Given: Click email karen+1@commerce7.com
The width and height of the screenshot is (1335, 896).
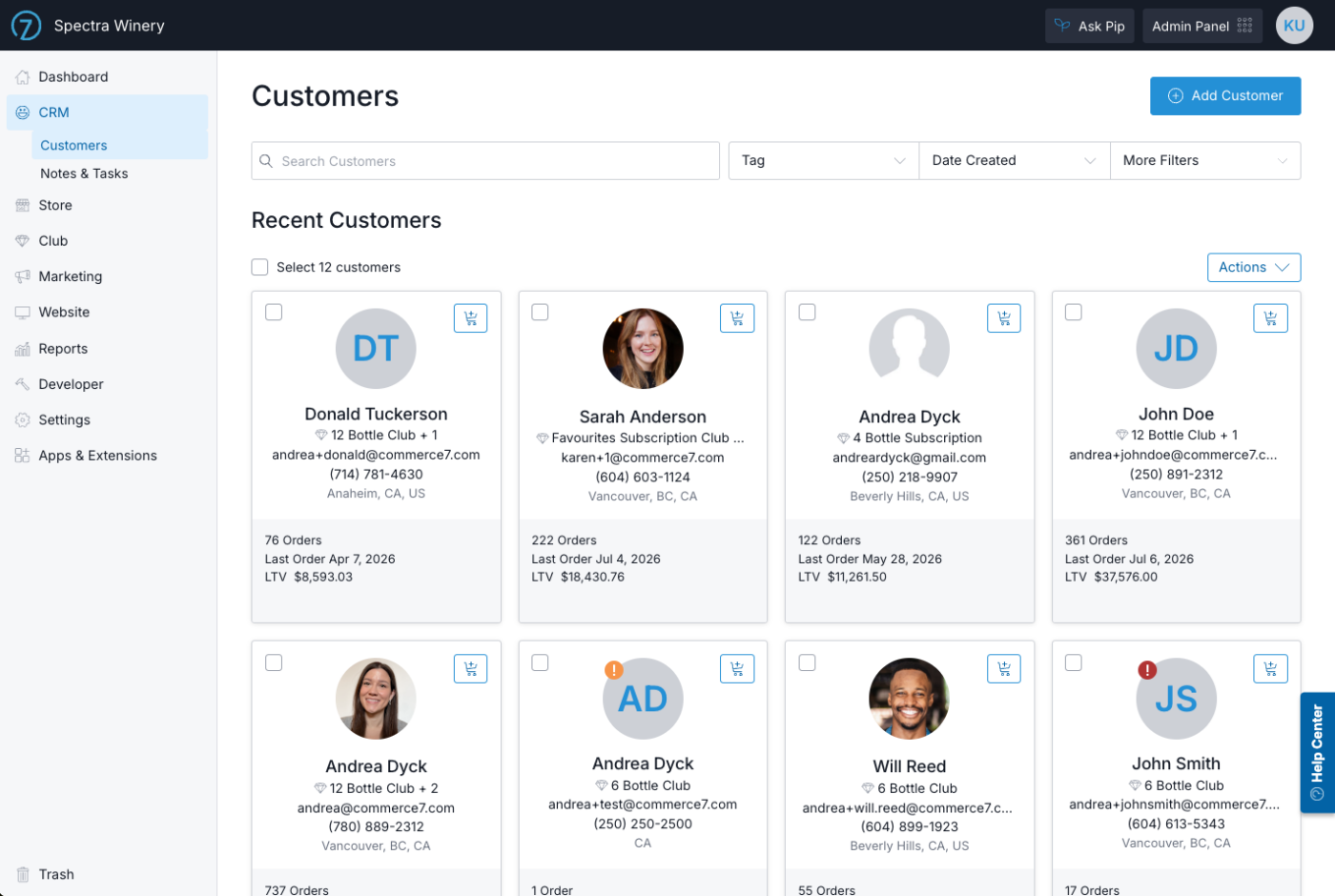Looking at the screenshot, I should coord(643,458).
